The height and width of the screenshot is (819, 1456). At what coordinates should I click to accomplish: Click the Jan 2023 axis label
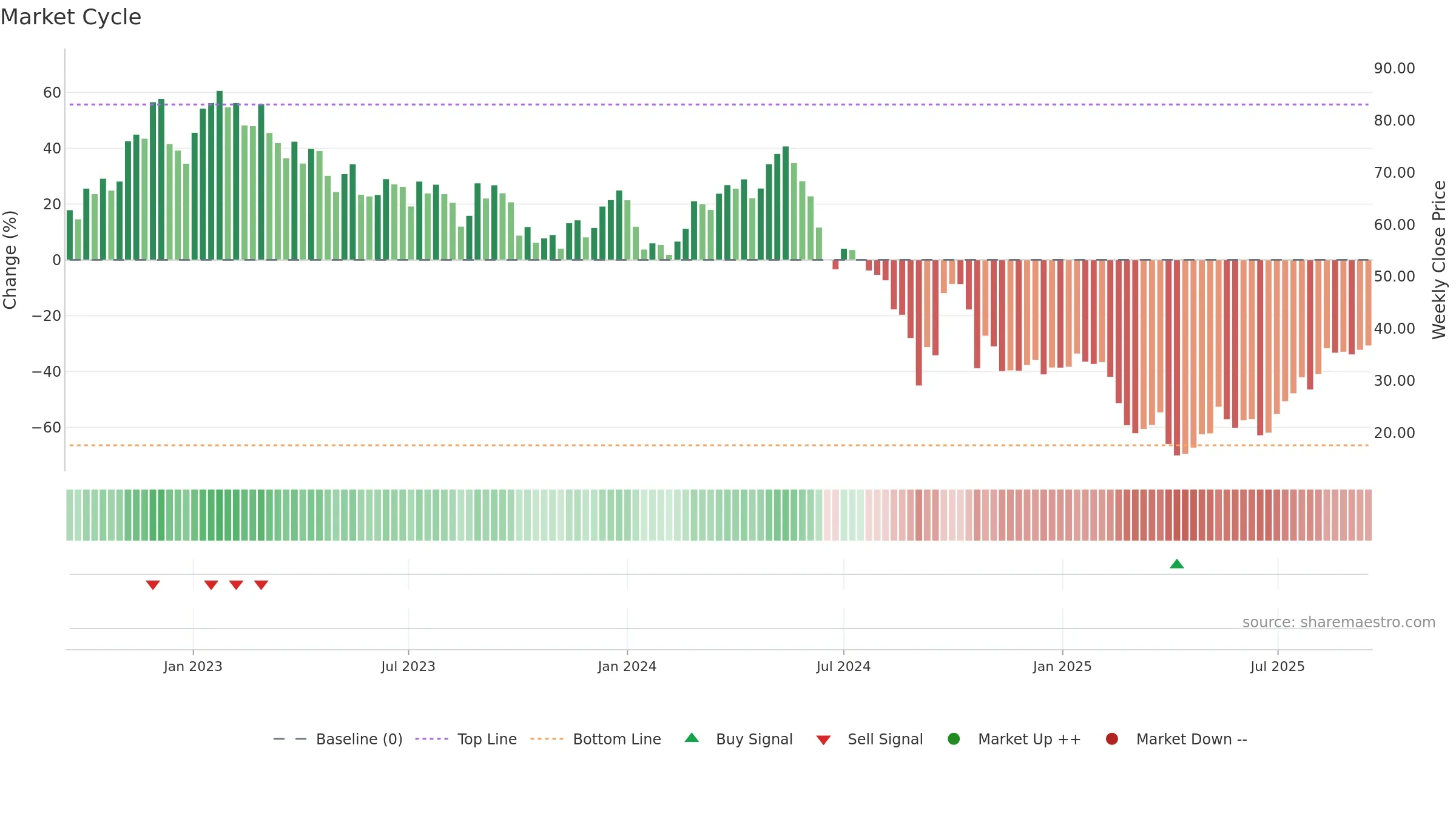click(193, 667)
